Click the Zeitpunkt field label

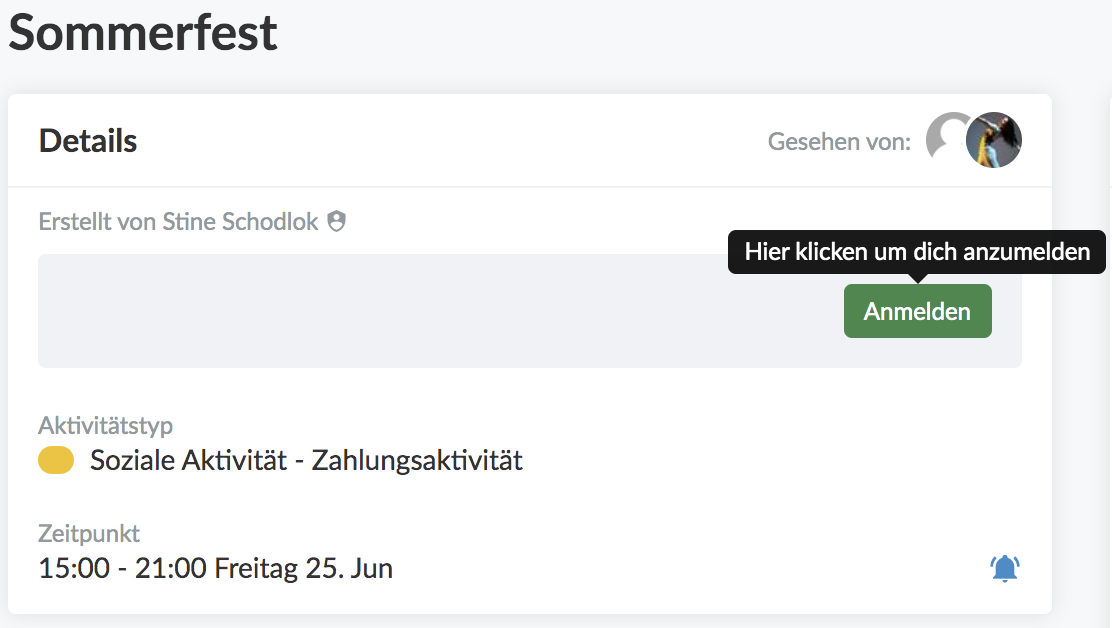(89, 533)
